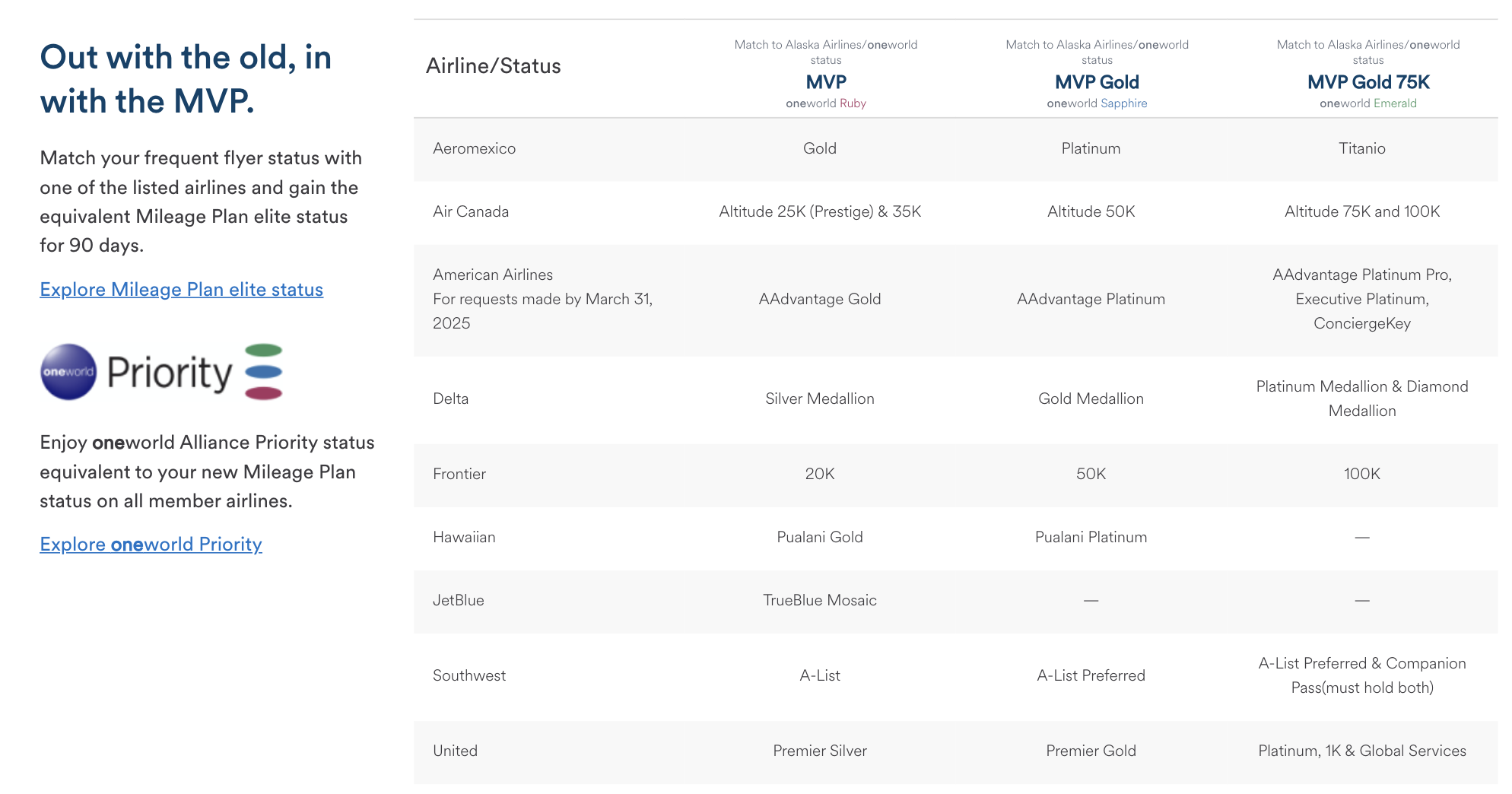1512x794 pixels.
Task: Click the blue oval in the Priority logo
Action: (x=262, y=370)
